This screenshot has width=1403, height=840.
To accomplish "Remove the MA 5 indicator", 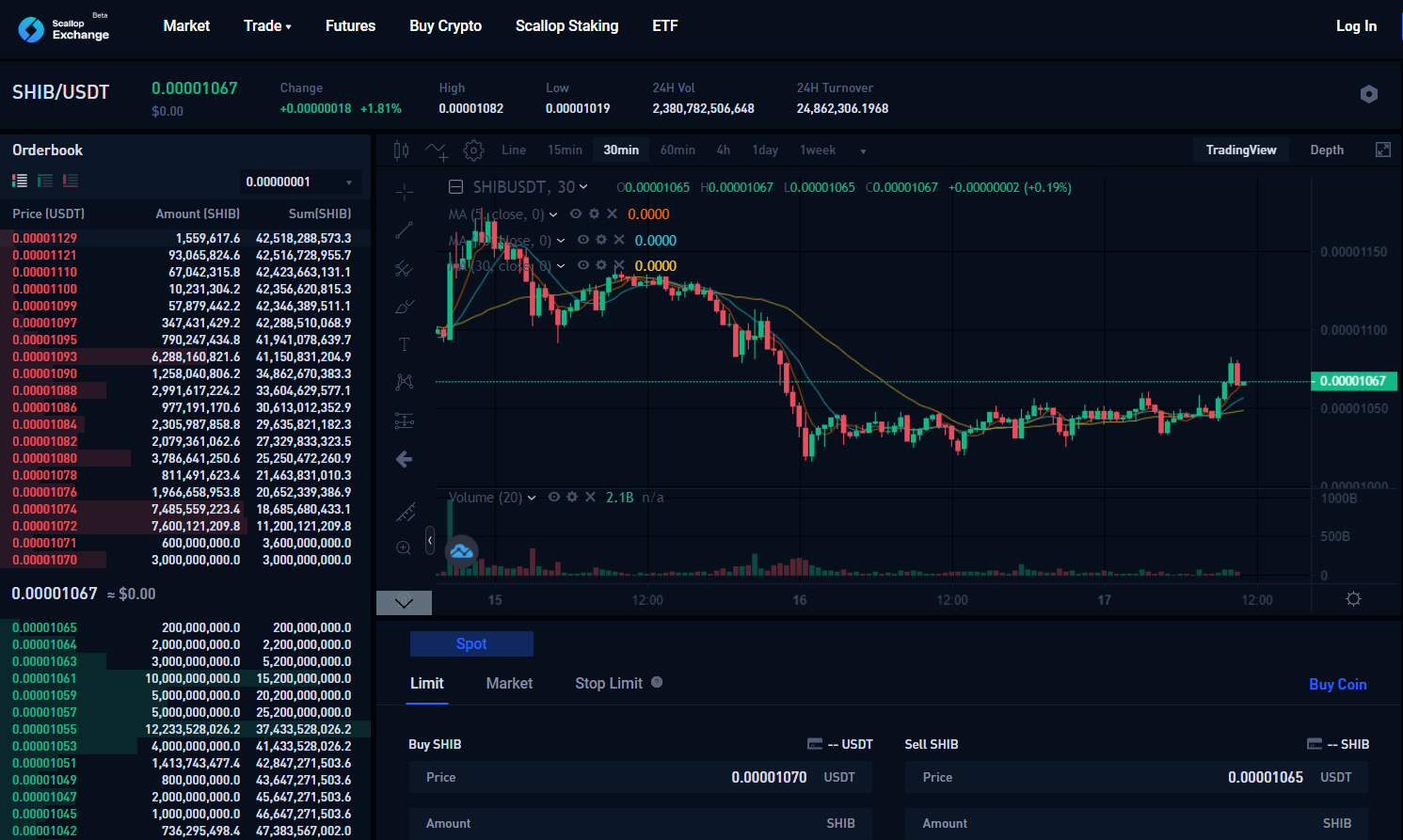I will tap(612, 214).
